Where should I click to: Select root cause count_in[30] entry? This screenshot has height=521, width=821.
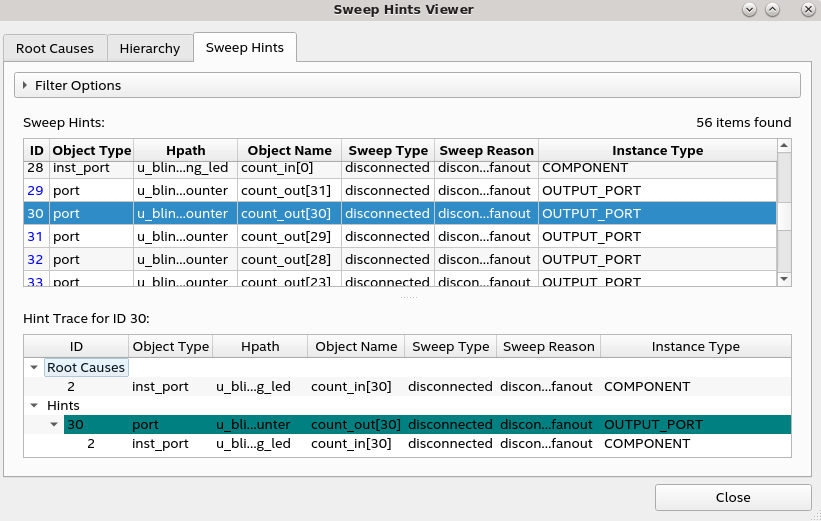tap(350, 386)
